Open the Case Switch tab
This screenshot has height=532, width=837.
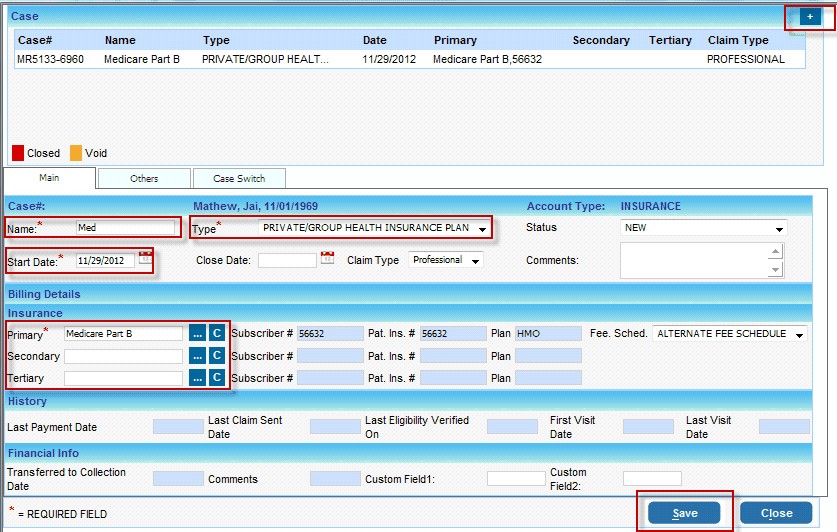tap(239, 179)
